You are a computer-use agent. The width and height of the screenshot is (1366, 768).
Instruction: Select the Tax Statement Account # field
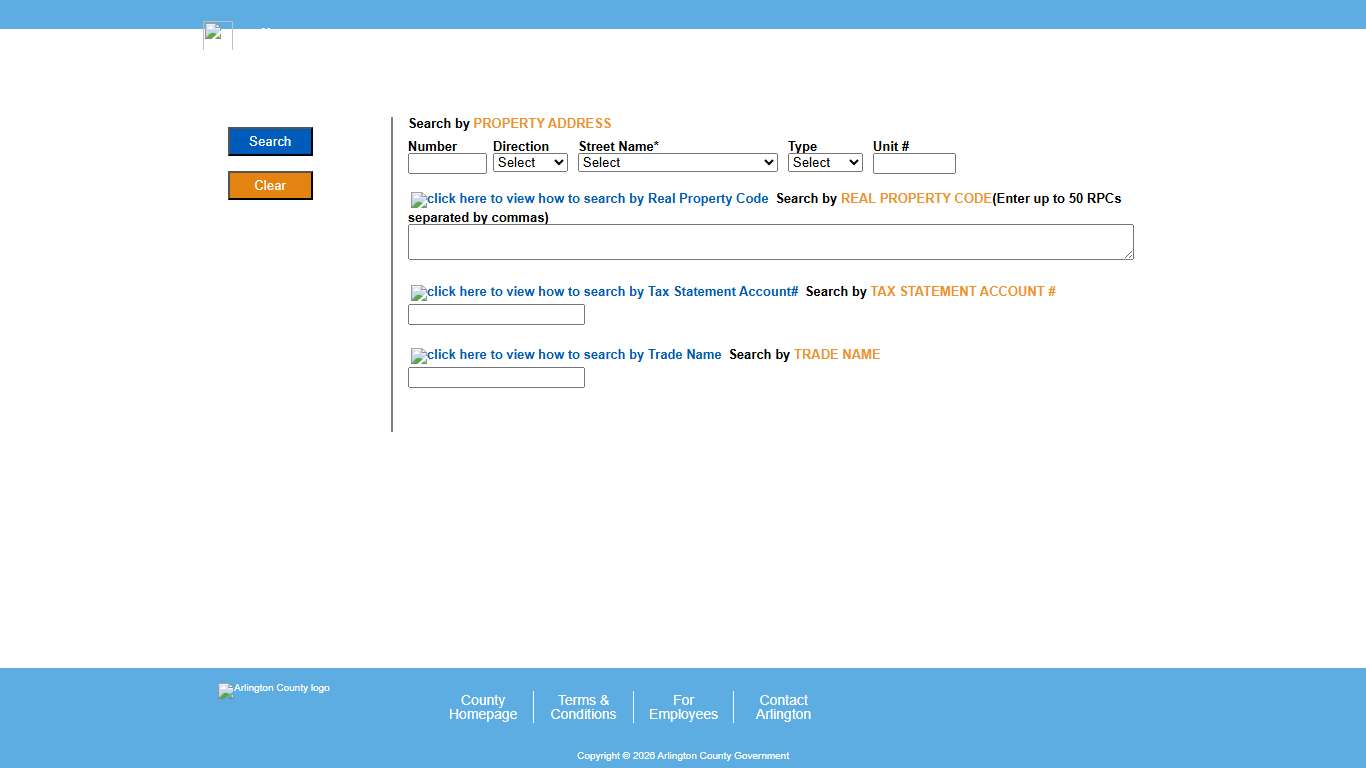tap(496, 315)
